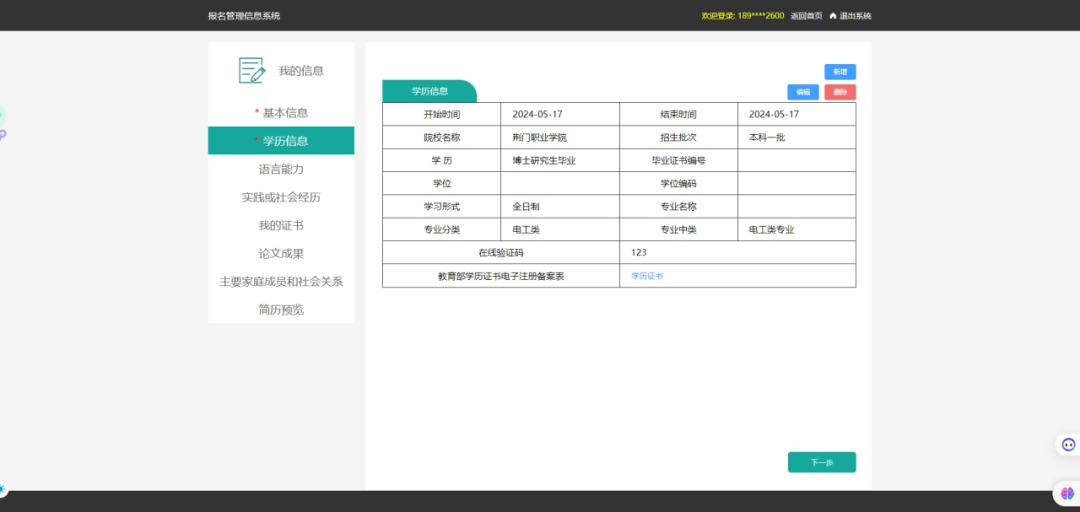Open 论文成果 section
Image resolution: width=1080 pixels, height=512 pixels.
(281, 254)
